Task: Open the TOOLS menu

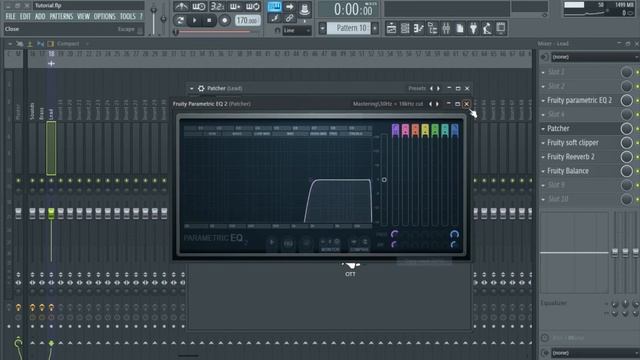Action: [x=128, y=16]
